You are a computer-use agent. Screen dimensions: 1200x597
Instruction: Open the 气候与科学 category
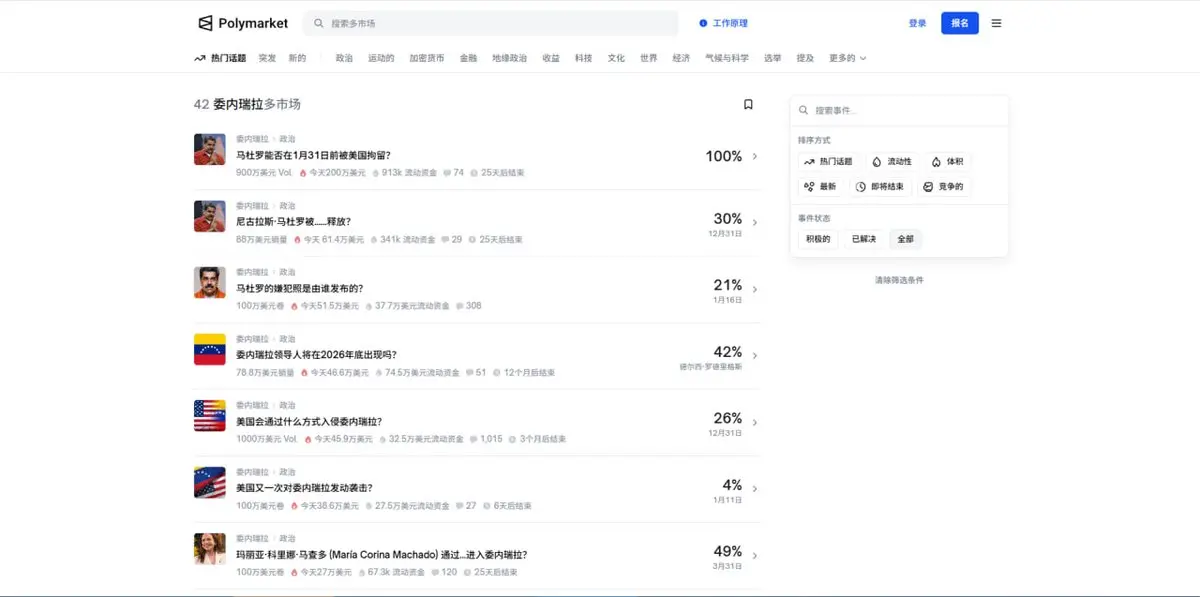[727, 58]
